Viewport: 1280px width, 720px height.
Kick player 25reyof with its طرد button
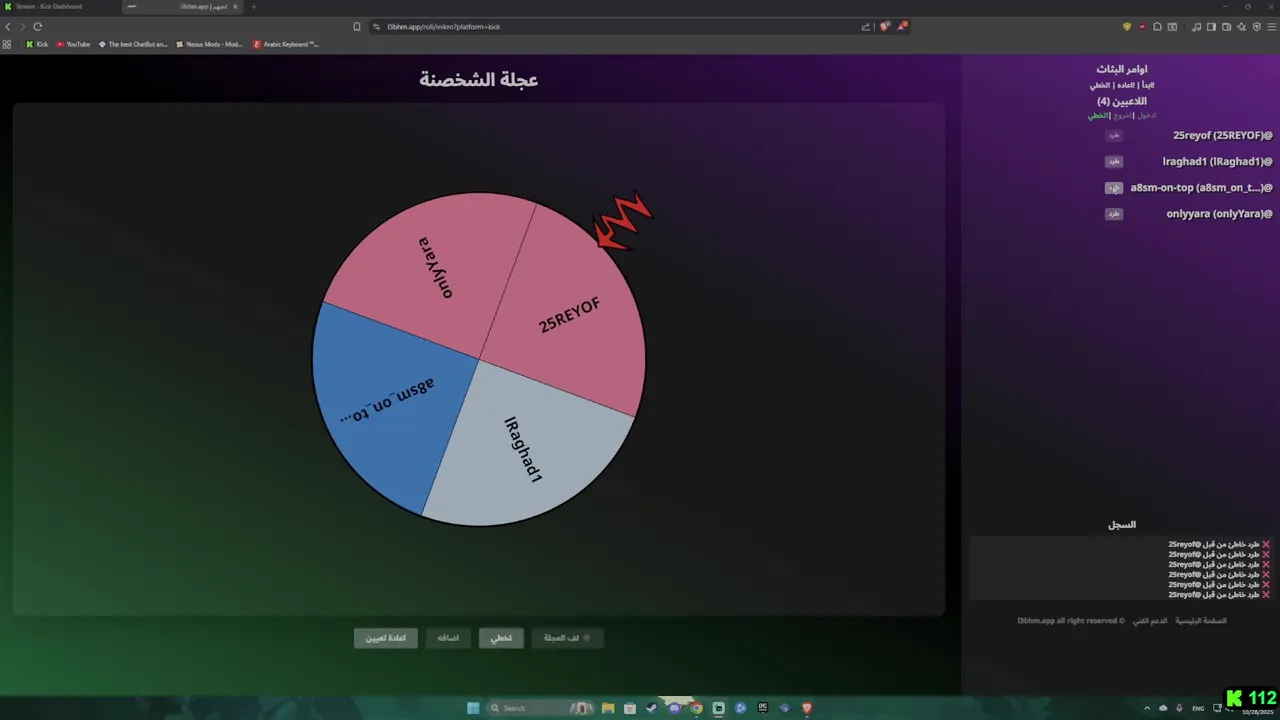(x=1114, y=136)
